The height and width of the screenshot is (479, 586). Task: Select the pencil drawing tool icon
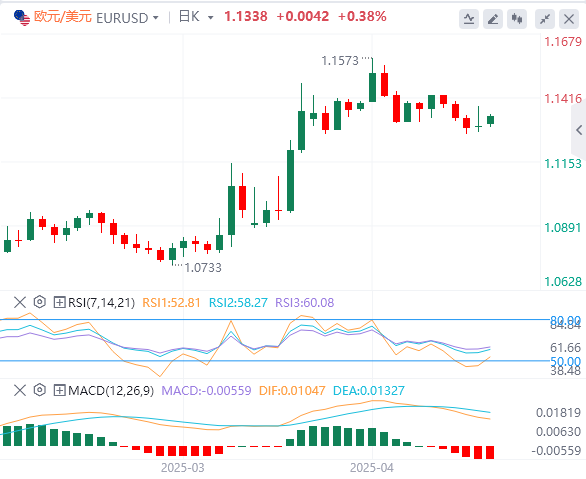tap(493, 19)
